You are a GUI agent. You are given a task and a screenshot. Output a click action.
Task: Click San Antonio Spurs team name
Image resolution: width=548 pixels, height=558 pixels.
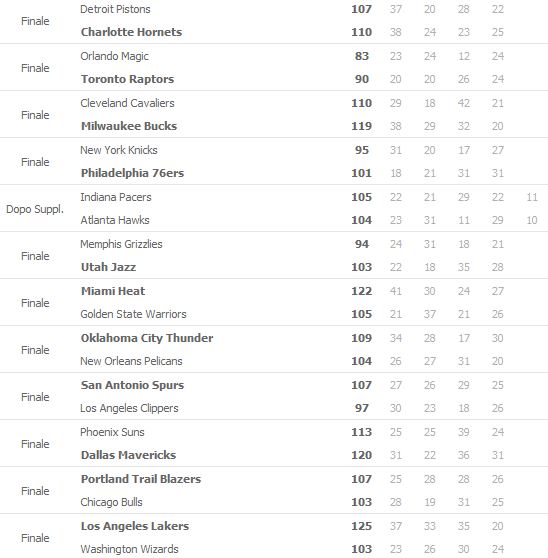(x=132, y=385)
